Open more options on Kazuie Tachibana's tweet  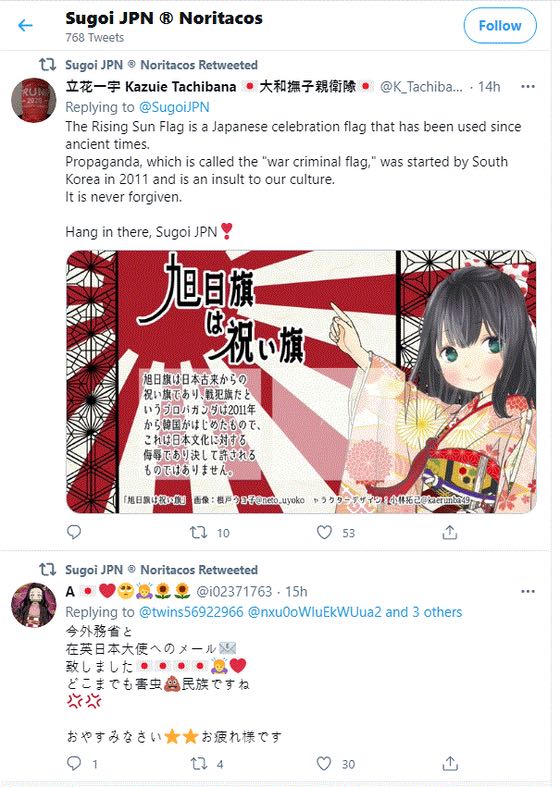click(x=528, y=86)
